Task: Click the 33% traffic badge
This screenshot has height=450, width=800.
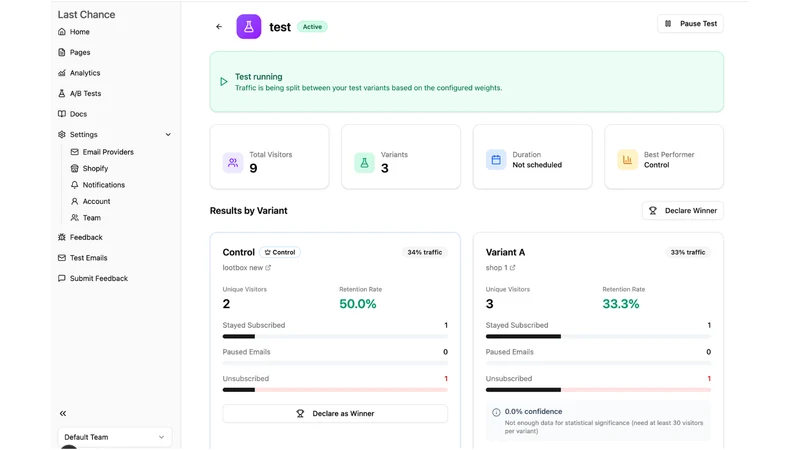Action: [x=688, y=252]
